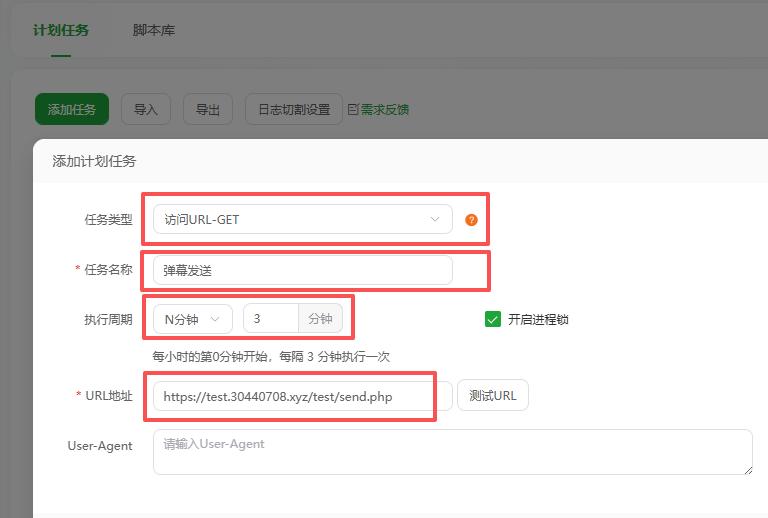Follow the 需求反馈 link text
This screenshot has width=768, height=518.
pos(385,109)
